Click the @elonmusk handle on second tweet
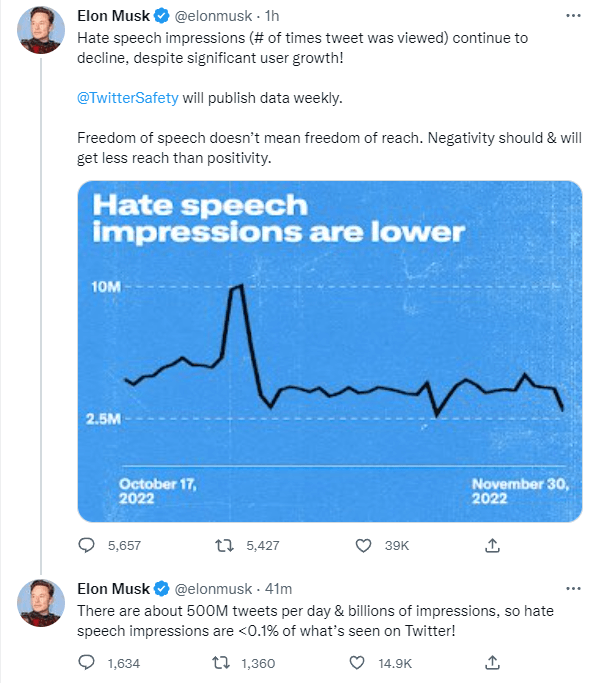This screenshot has height=683, width=595. (x=213, y=589)
